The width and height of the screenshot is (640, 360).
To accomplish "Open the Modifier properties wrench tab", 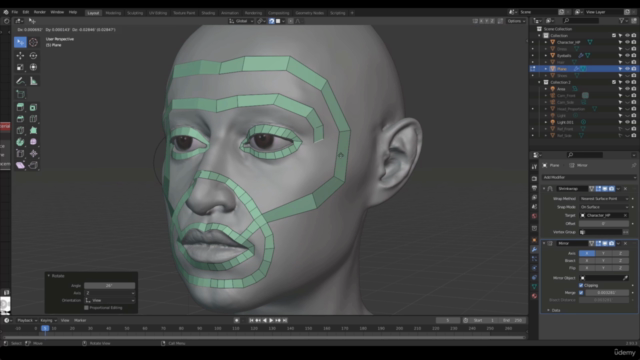I will (534, 249).
